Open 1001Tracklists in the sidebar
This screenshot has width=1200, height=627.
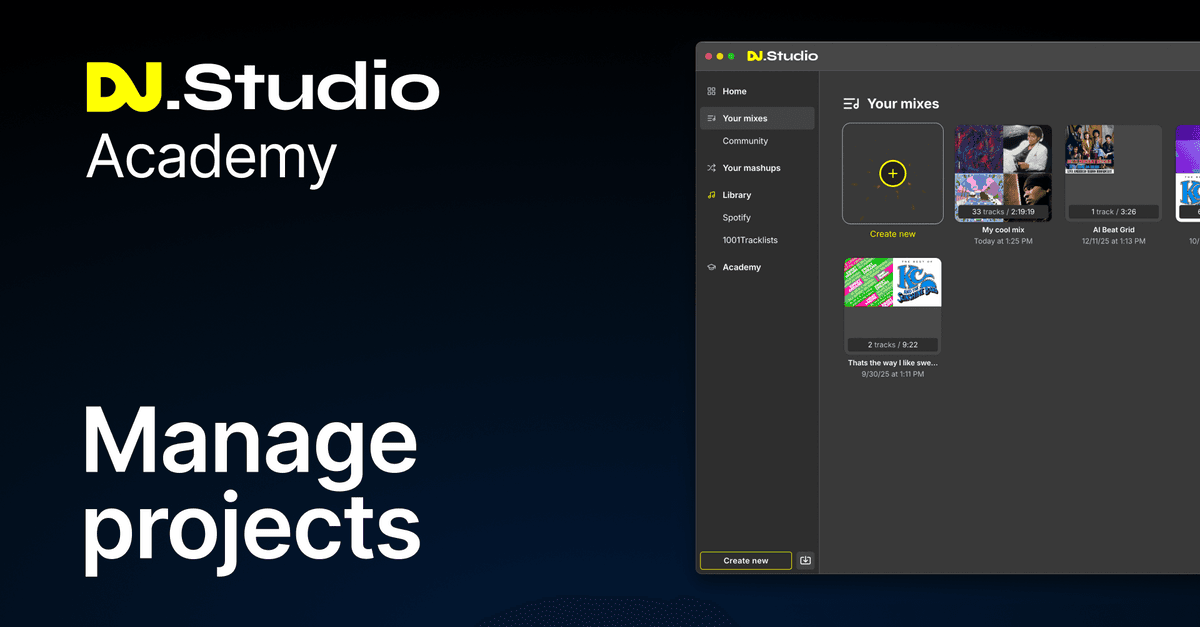(x=749, y=240)
